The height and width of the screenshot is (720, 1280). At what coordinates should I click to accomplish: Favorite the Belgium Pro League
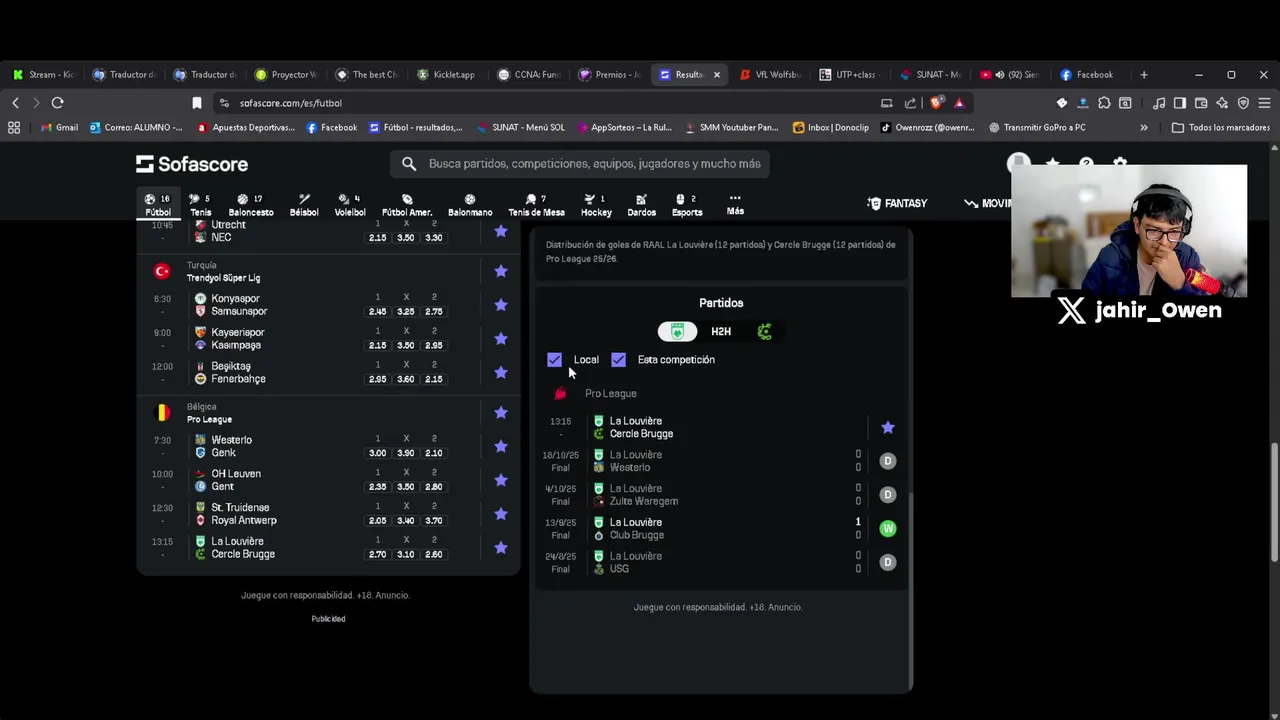click(501, 413)
